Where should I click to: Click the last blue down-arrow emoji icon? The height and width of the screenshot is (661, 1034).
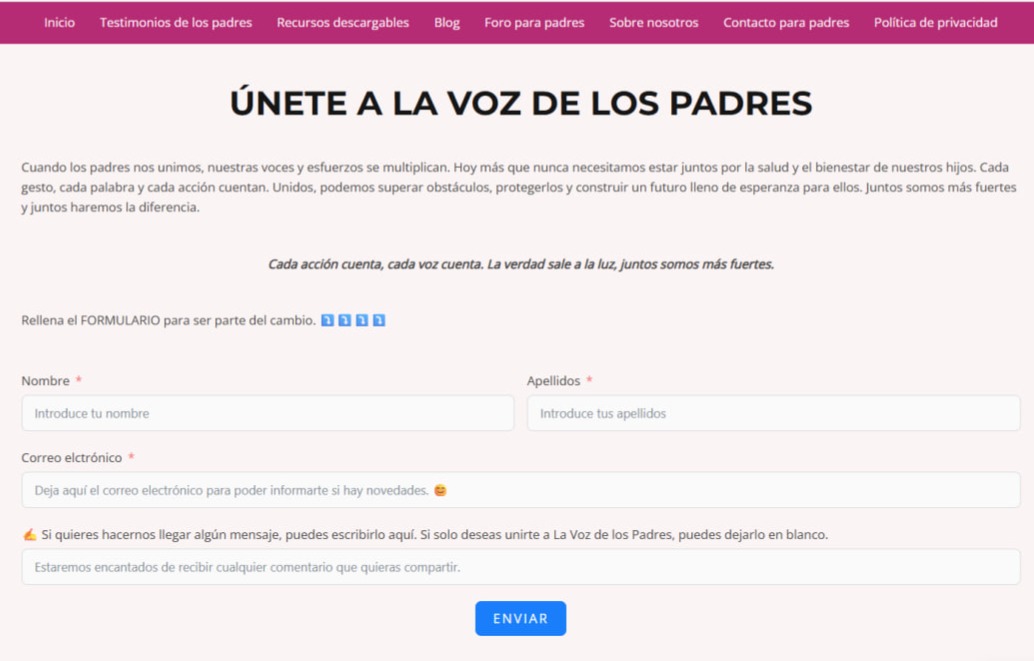pyautogui.click(x=378, y=319)
